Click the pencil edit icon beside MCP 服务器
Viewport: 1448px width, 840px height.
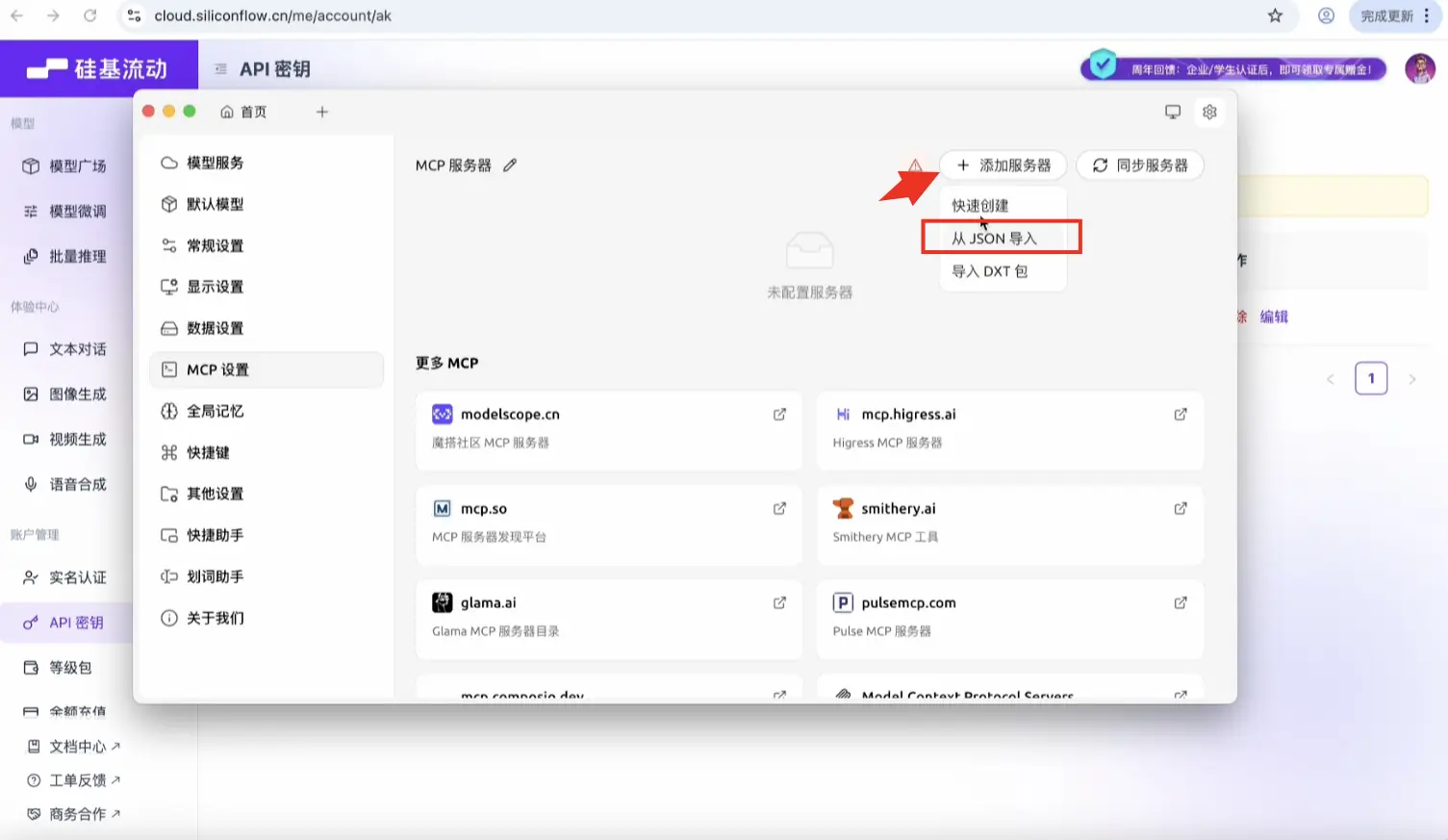[x=510, y=165]
